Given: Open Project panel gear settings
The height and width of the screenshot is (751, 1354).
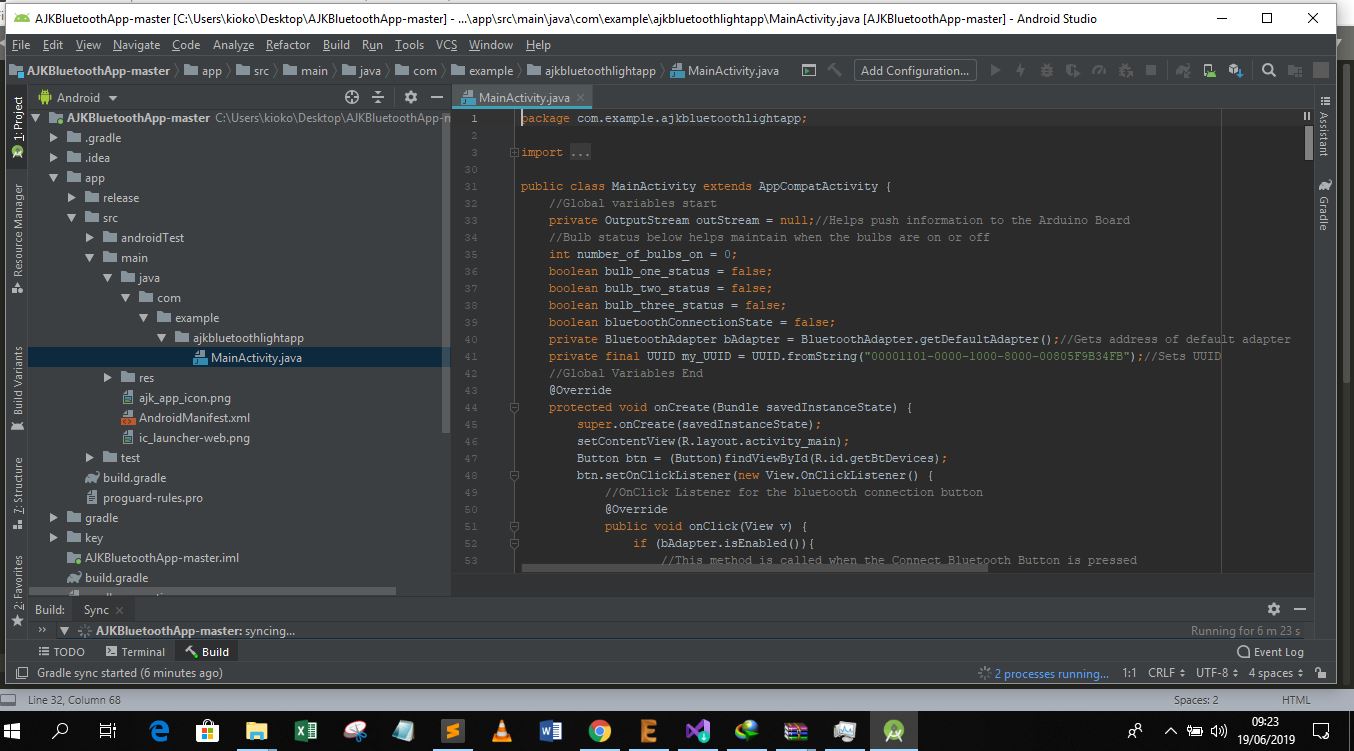Looking at the screenshot, I should click(x=410, y=97).
